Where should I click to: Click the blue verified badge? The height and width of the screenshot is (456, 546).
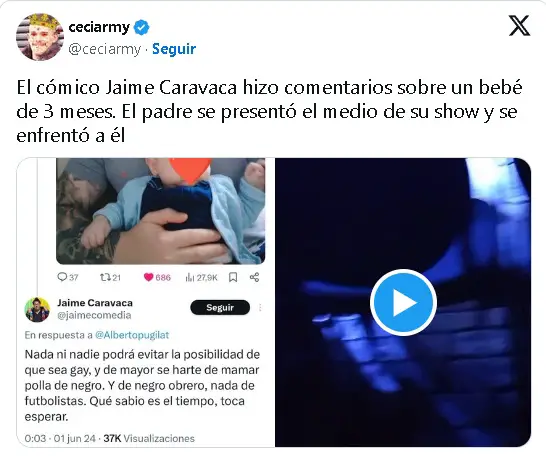141,27
